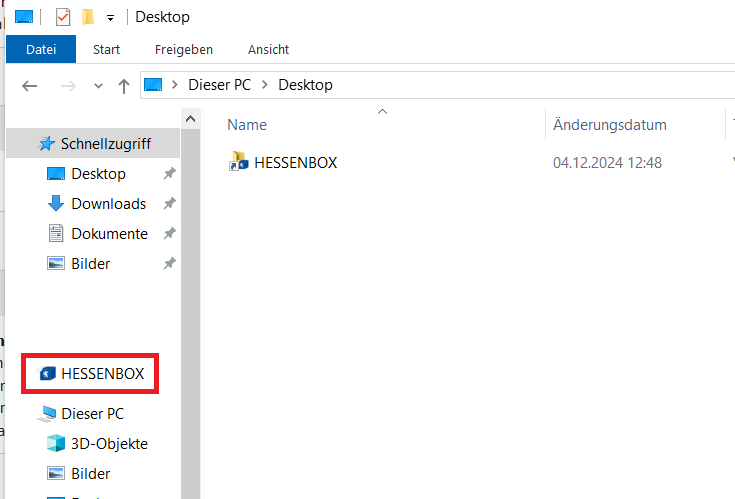Image resolution: width=735 pixels, height=499 pixels.
Task: Click the Dieser PC computer icon
Action: click(x=47, y=414)
